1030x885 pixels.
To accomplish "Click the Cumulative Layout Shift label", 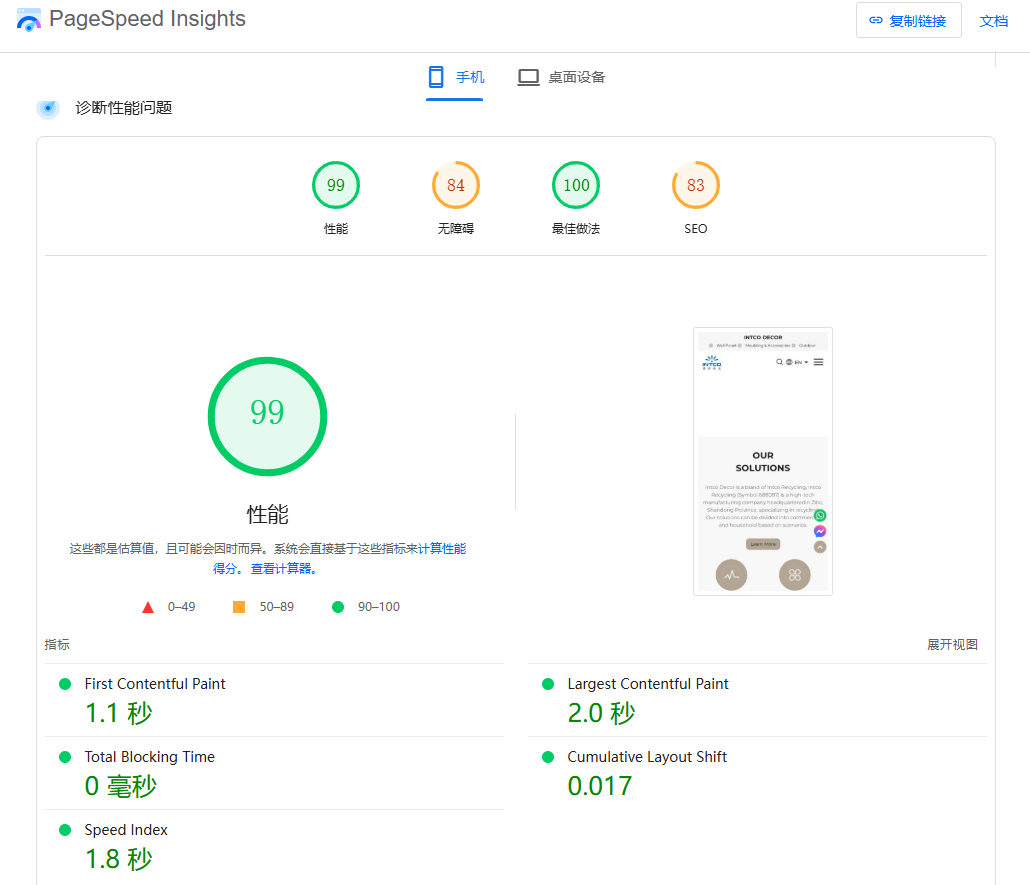I will click(x=647, y=757).
